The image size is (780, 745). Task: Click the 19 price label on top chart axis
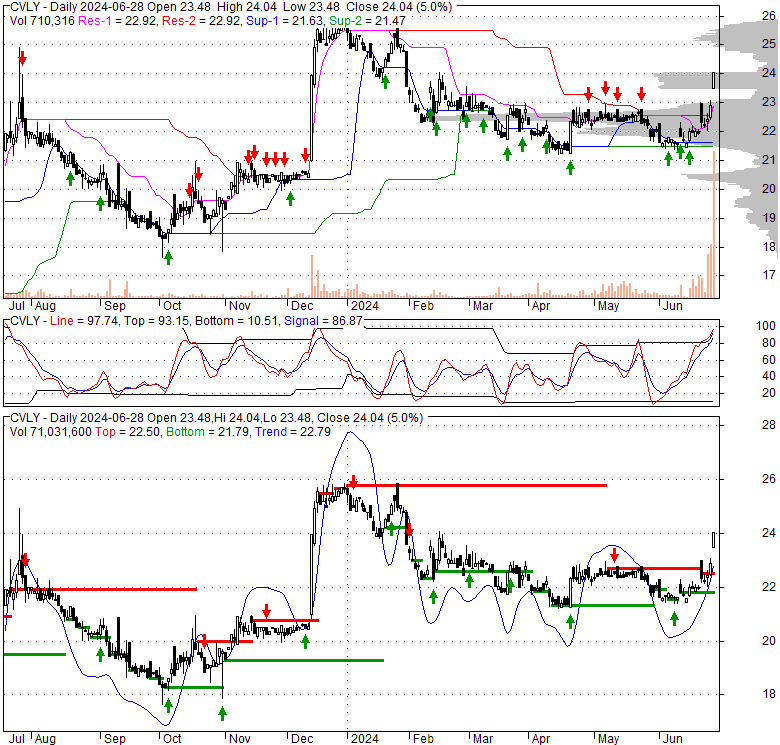point(769,217)
